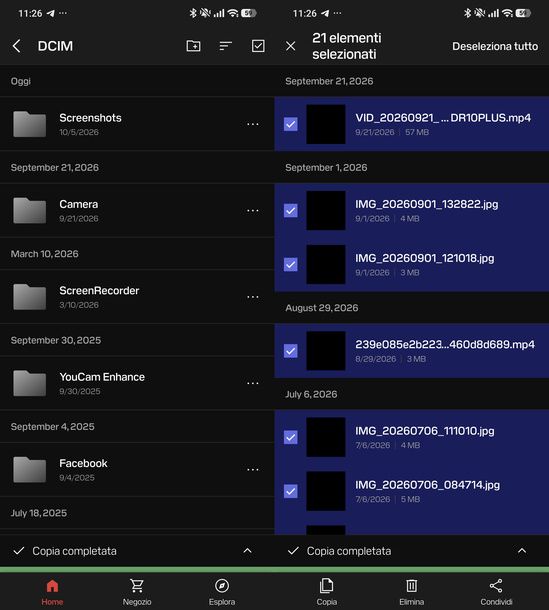549x610 pixels.
Task: Tap Copia to copy selected items
Action: click(x=326, y=592)
